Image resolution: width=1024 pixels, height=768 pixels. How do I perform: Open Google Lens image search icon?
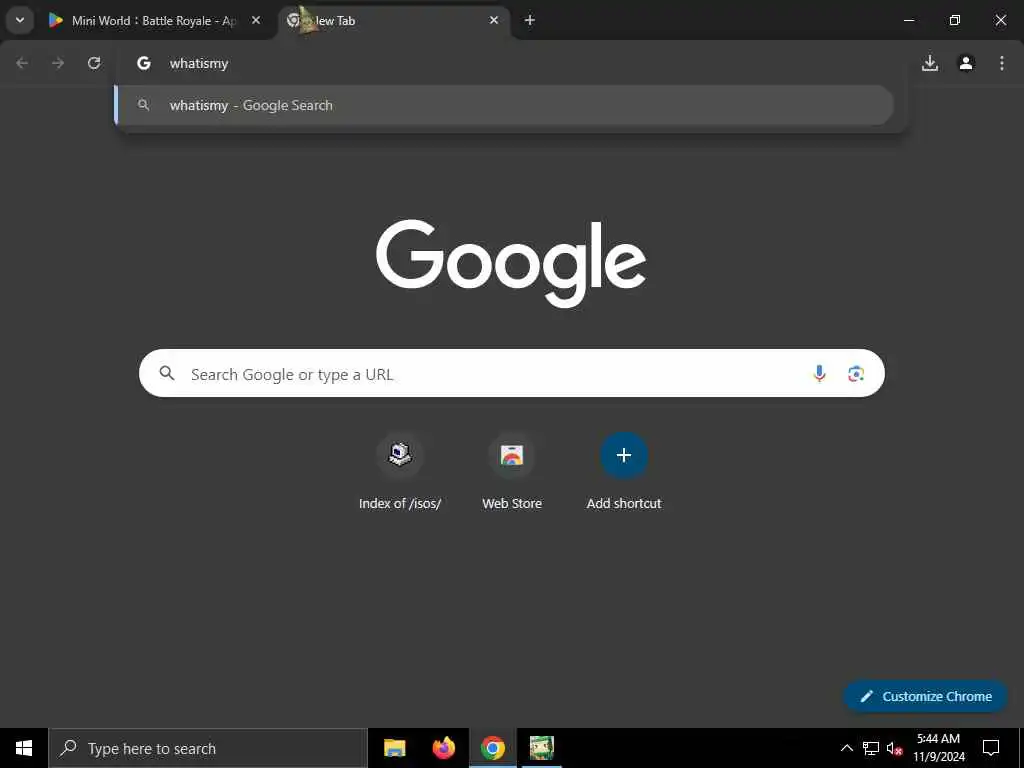(856, 374)
